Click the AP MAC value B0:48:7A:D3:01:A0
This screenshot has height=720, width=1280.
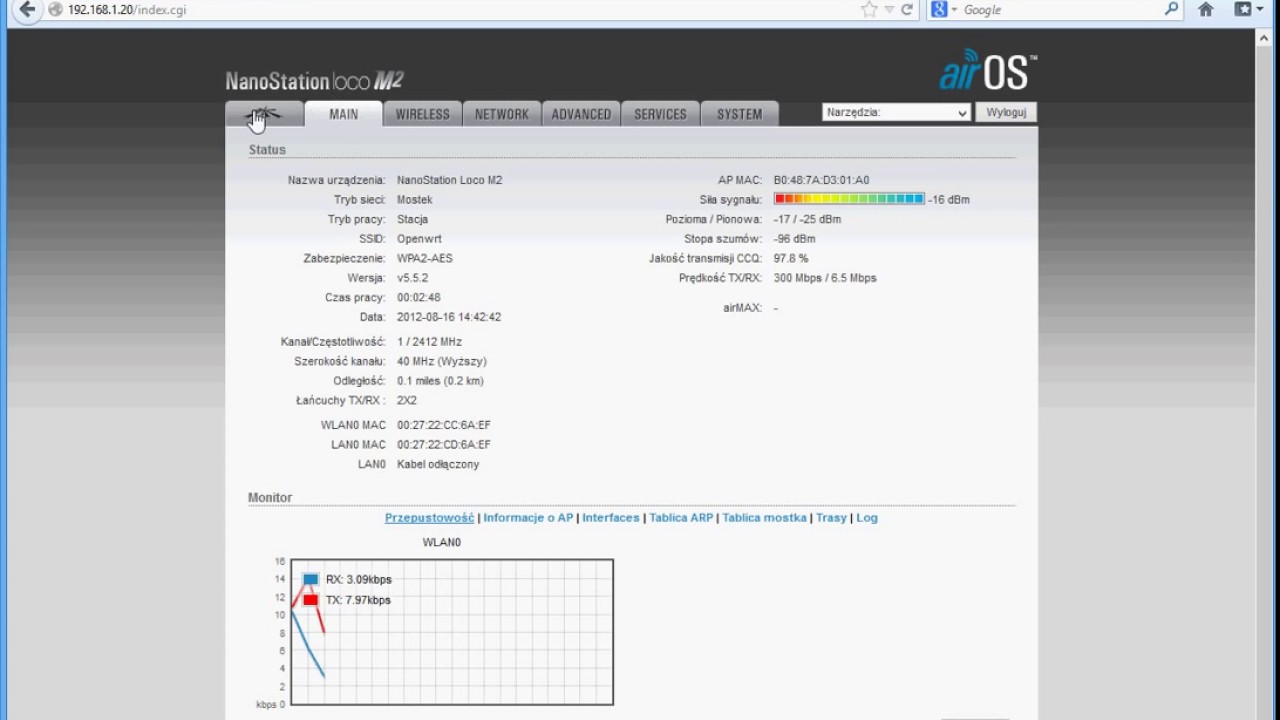pos(821,180)
